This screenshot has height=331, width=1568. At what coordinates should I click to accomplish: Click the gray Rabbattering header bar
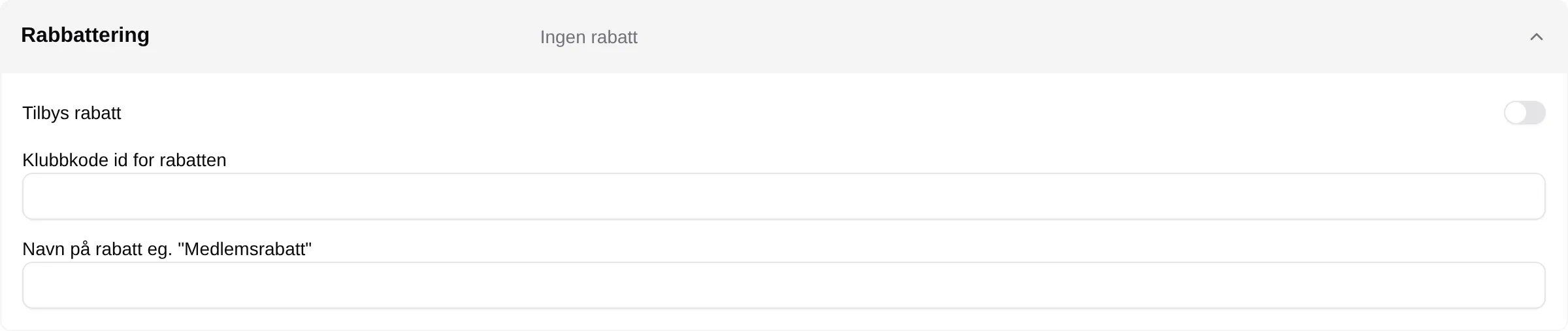coord(784,37)
